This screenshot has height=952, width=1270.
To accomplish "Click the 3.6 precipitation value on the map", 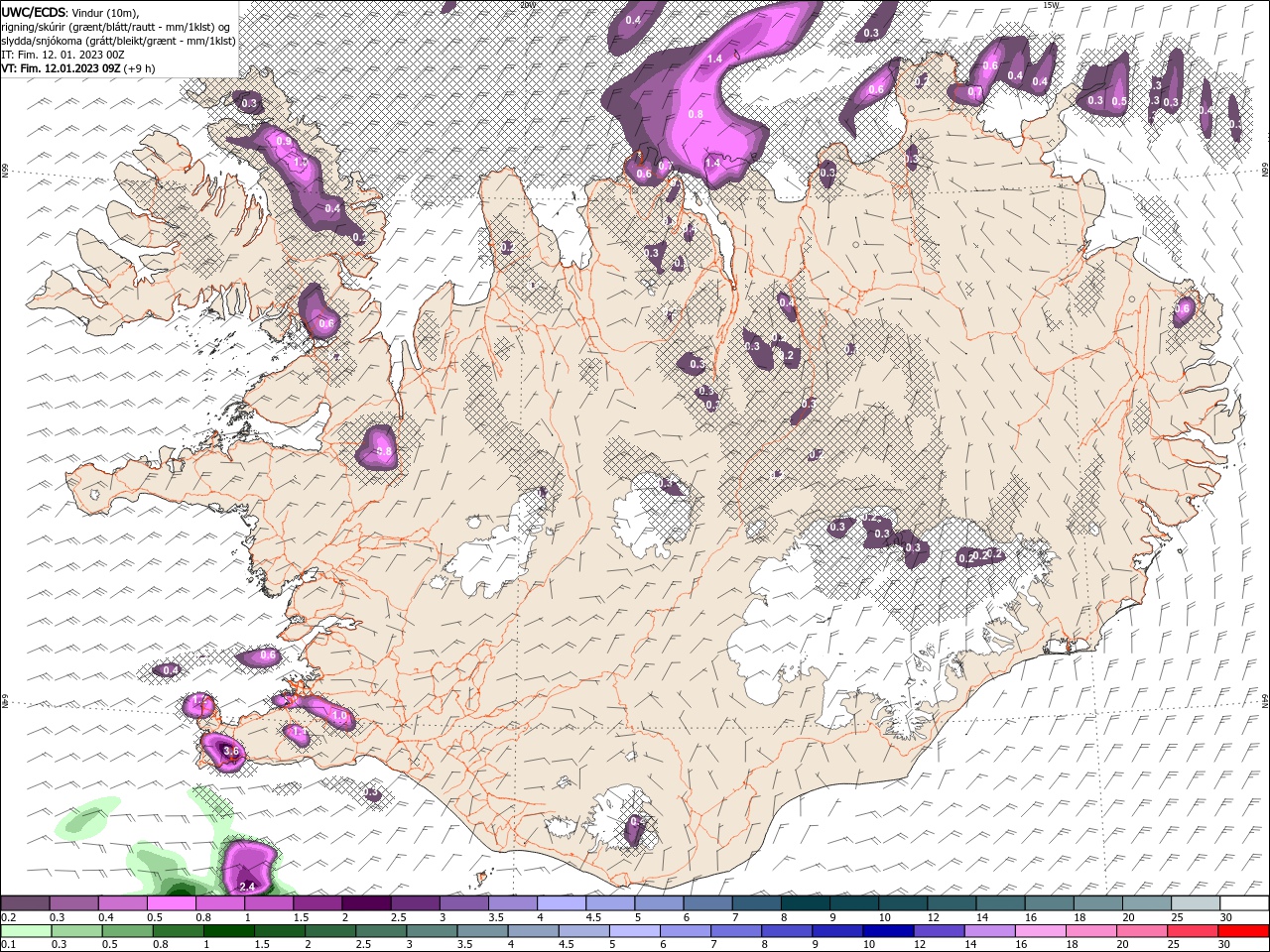I will click(x=231, y=752).
